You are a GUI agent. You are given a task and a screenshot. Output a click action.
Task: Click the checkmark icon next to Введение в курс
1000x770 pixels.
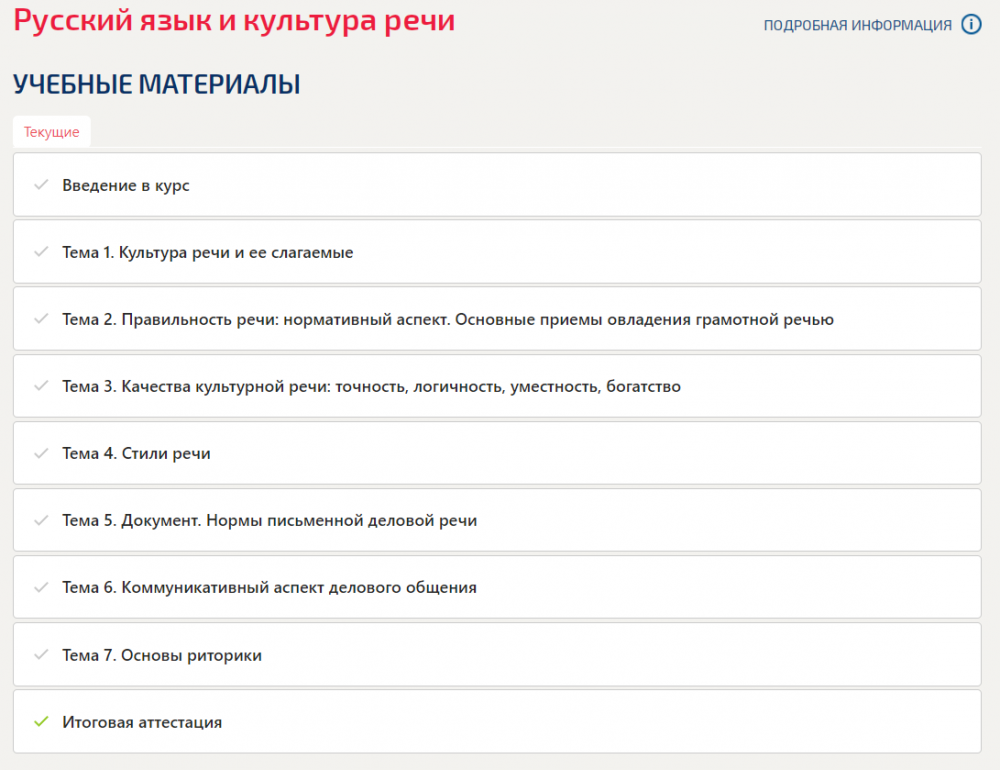click(41, 185)
